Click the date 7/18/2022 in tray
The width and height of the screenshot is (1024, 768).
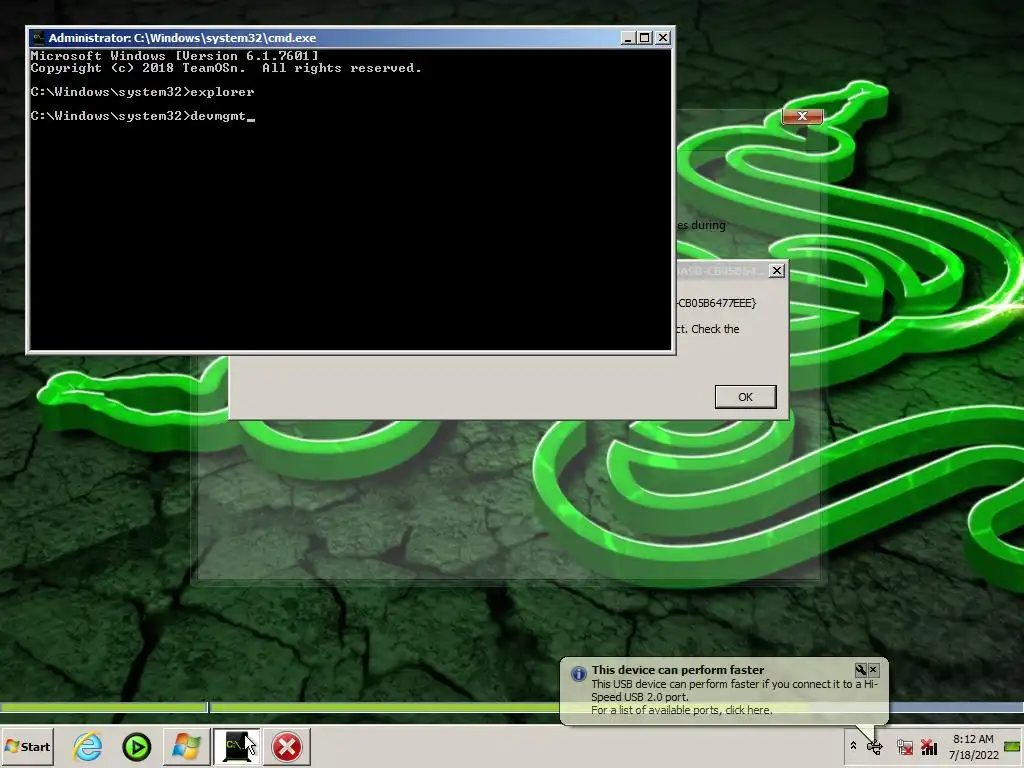point(974,755)
